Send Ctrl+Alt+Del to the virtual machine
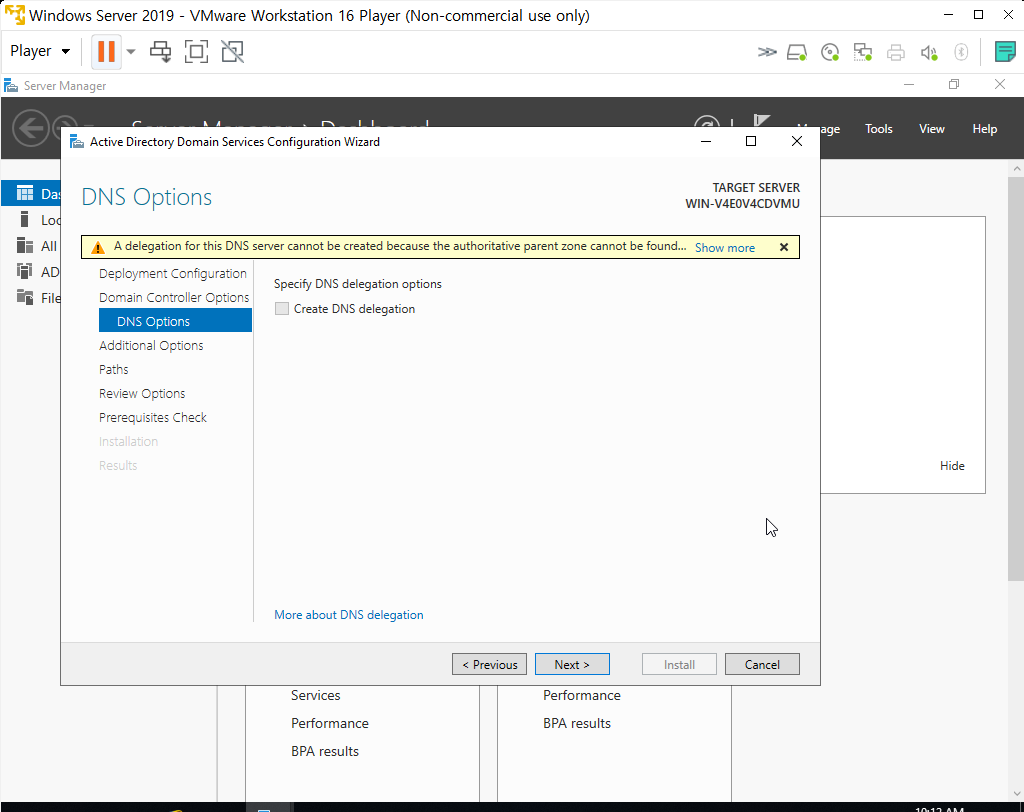Viewport: 1024px width, 812px height. click(x=161, y=52)
